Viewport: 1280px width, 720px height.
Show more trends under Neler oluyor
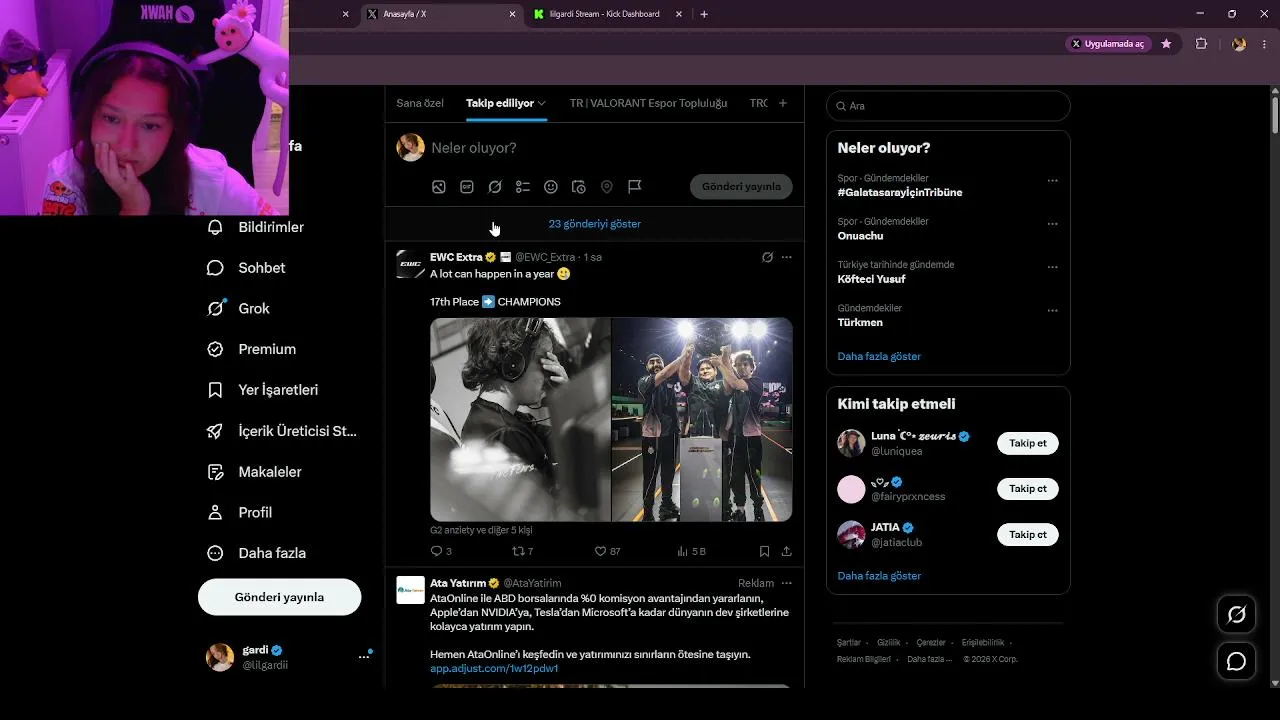(879, 356)
